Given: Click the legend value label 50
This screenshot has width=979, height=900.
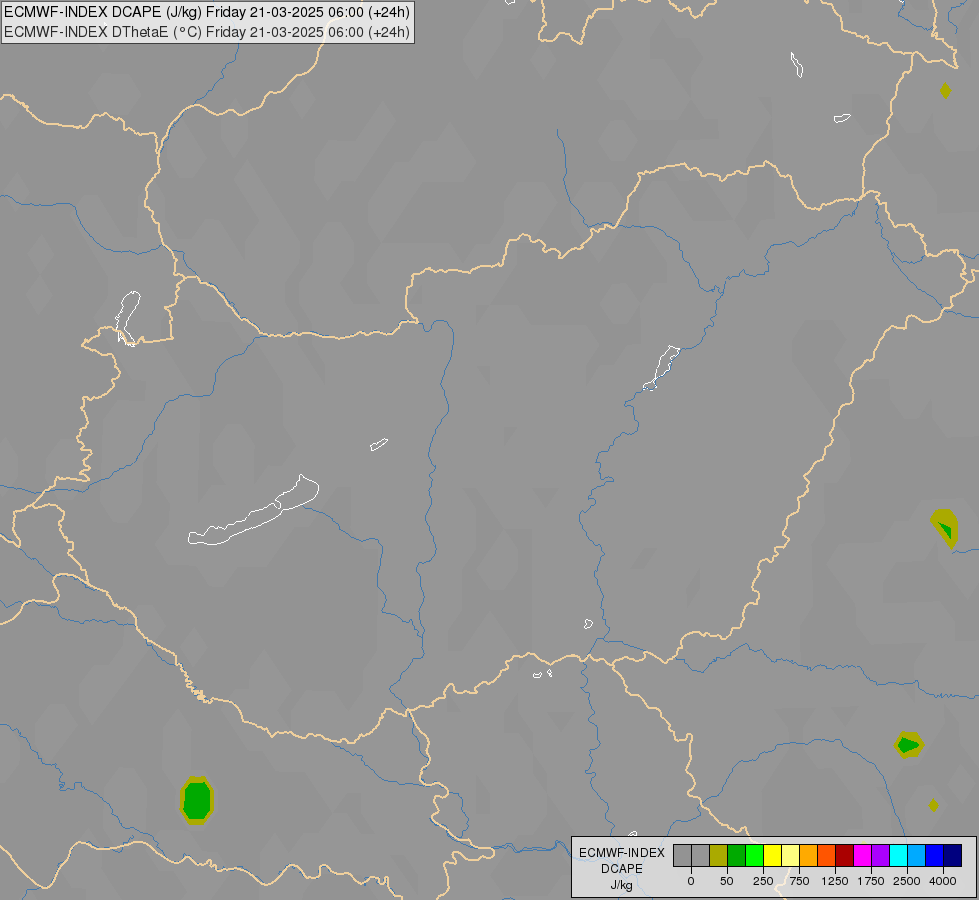Looking at the screenshot, I should click(727, 881).
